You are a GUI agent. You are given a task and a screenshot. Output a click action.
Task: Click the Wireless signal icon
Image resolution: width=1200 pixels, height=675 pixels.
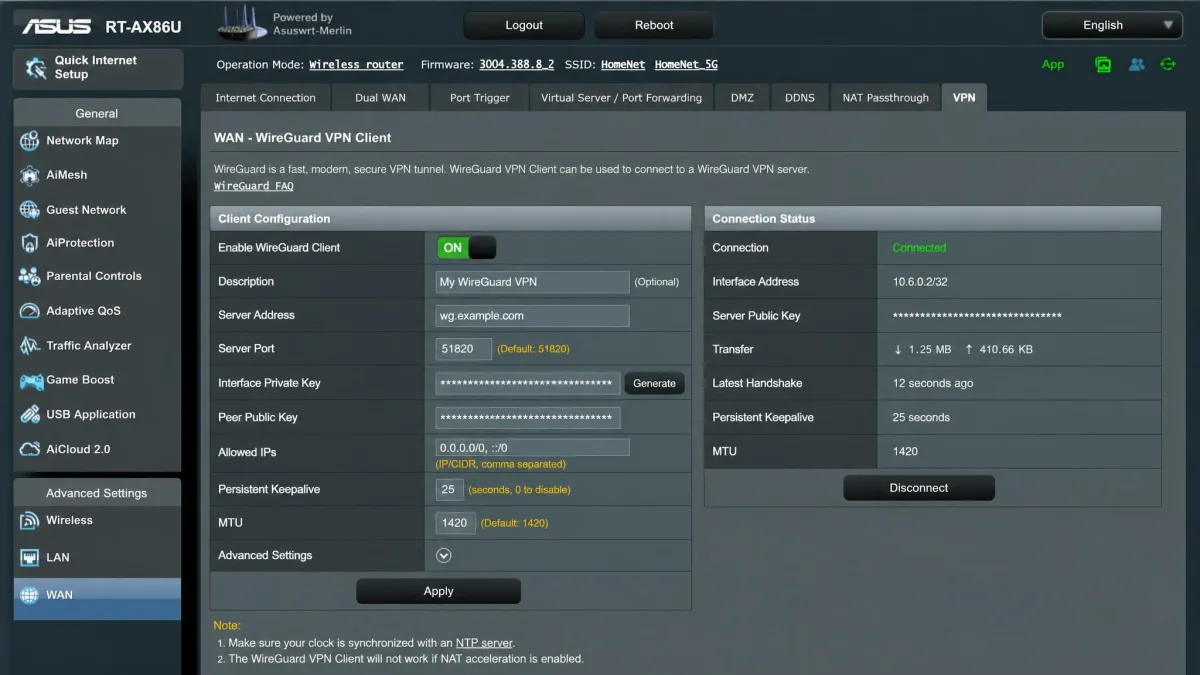pyautogui.click(x=29, y=521)
